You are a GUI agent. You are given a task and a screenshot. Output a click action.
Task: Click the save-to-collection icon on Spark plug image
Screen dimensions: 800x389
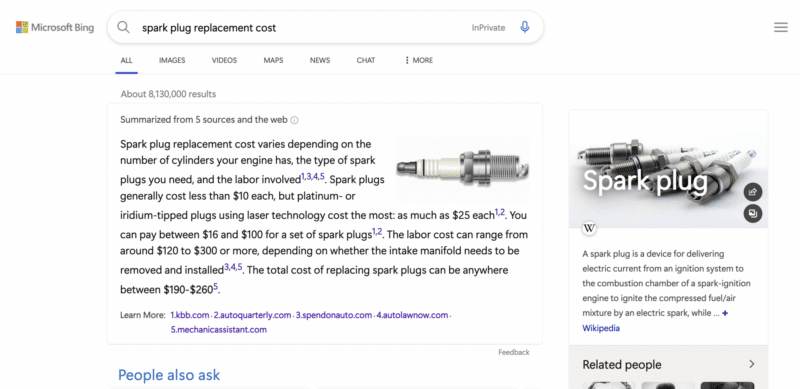click(753, 213)
